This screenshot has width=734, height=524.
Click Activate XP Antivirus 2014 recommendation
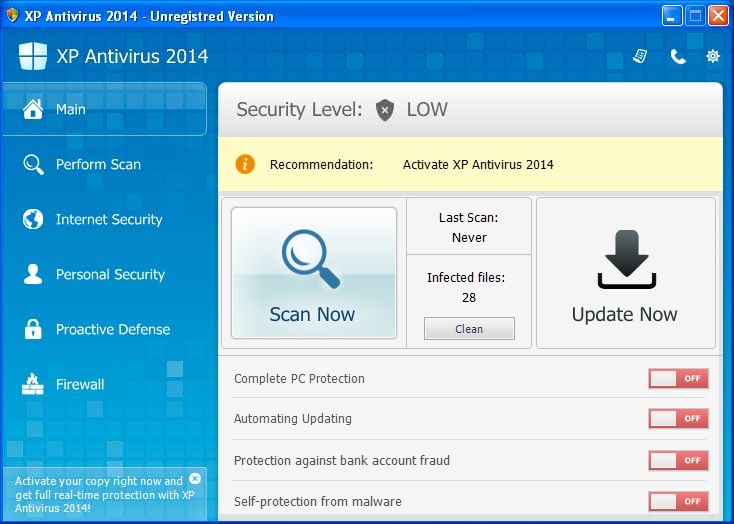pyautogui.click(x=478, y=165)
